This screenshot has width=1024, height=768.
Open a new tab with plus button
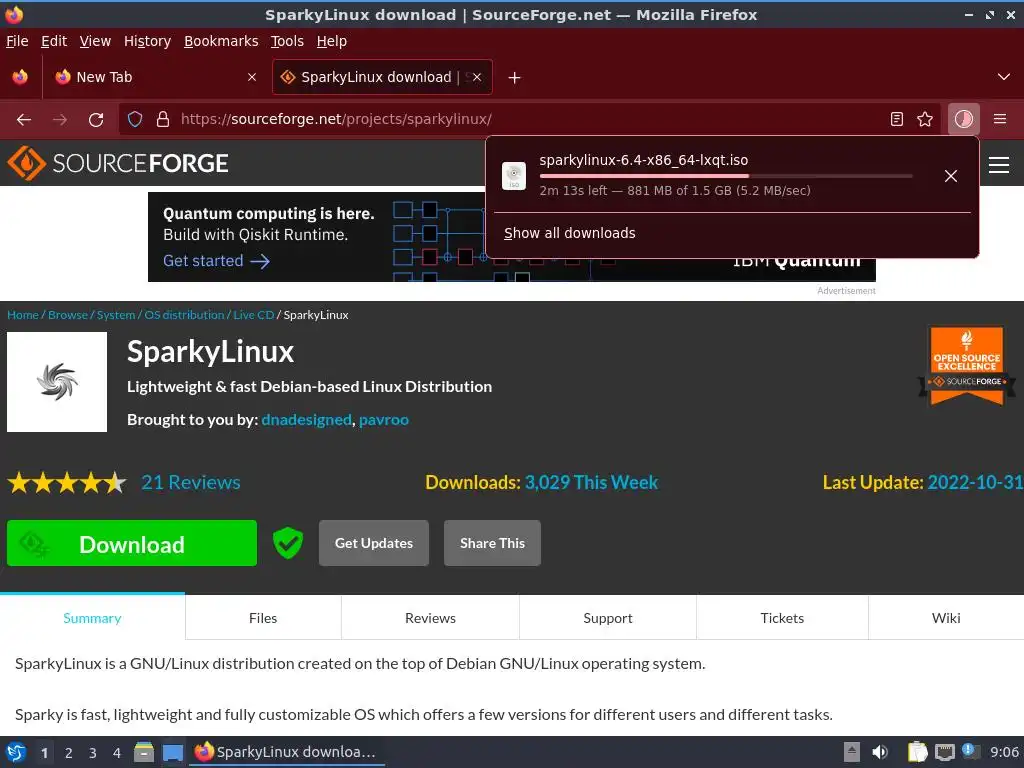515,78
